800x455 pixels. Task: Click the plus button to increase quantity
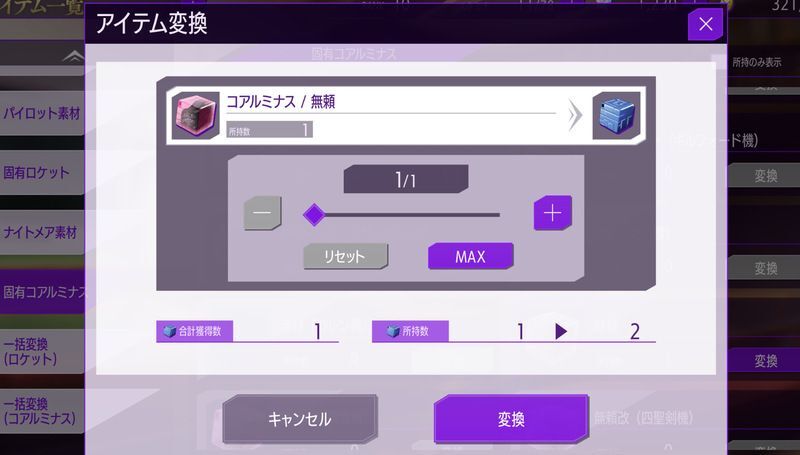553,213
